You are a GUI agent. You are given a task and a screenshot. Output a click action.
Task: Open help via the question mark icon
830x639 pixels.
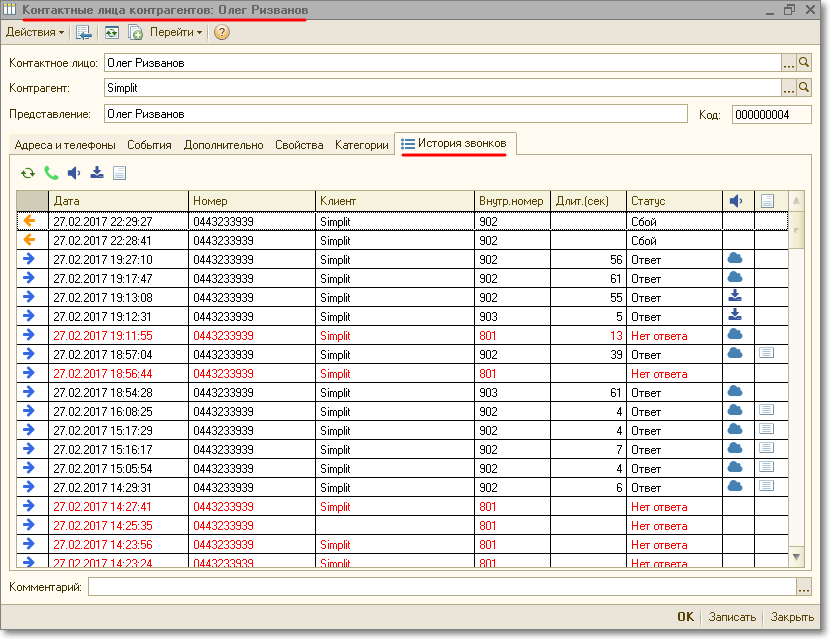coord(221,32)
